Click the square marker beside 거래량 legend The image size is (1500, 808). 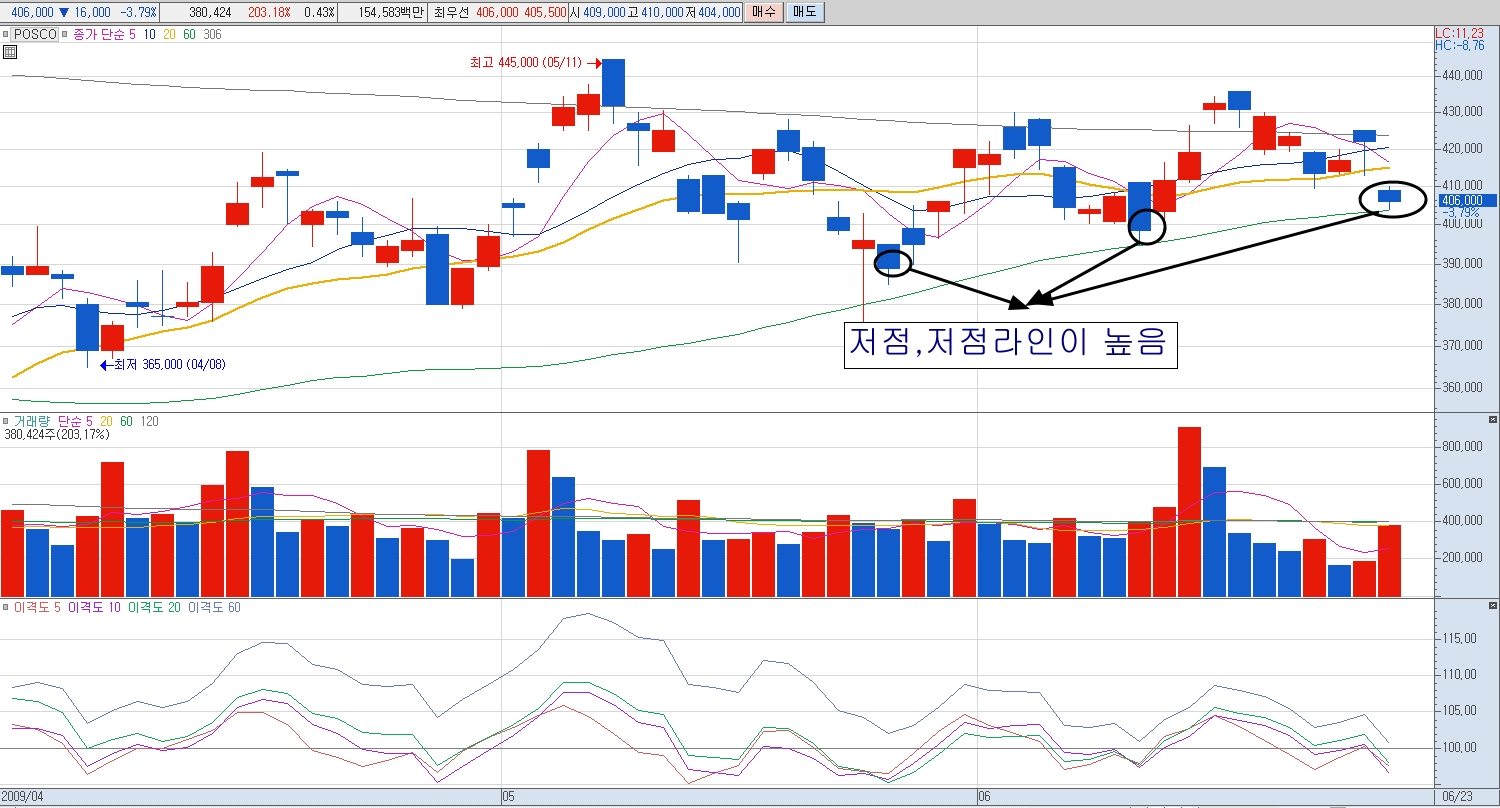pos(6,422)
